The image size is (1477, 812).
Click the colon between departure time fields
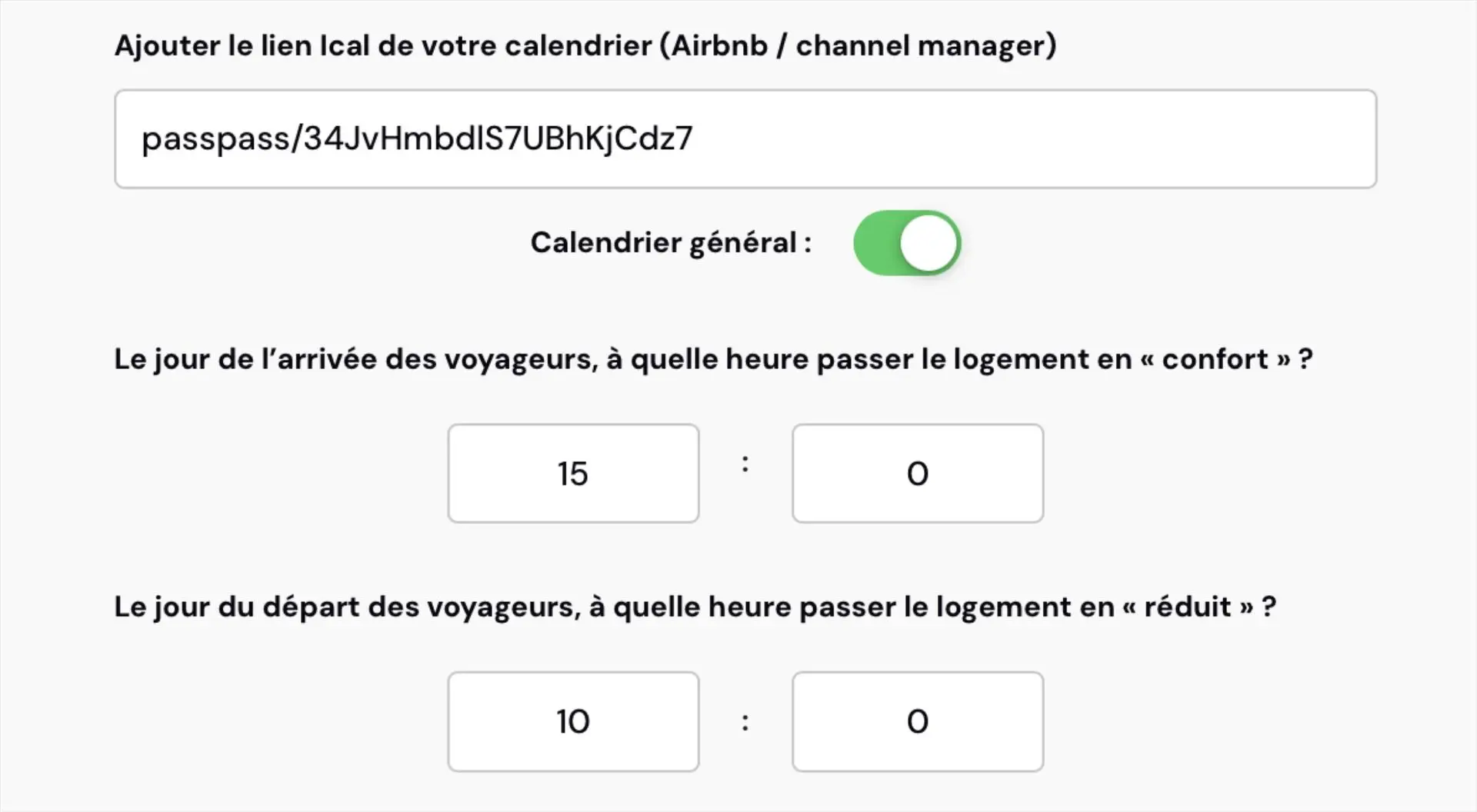(745, 721)
